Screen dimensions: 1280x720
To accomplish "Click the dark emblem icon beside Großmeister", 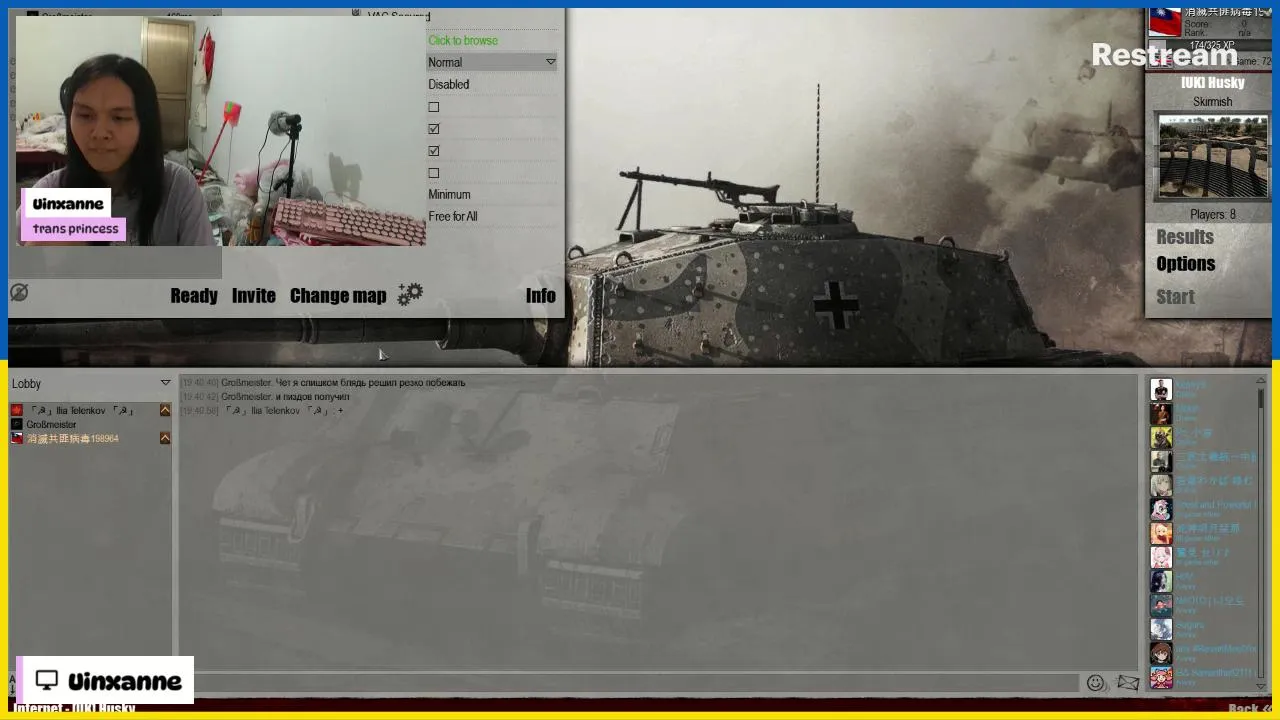I will coord(17,424).
